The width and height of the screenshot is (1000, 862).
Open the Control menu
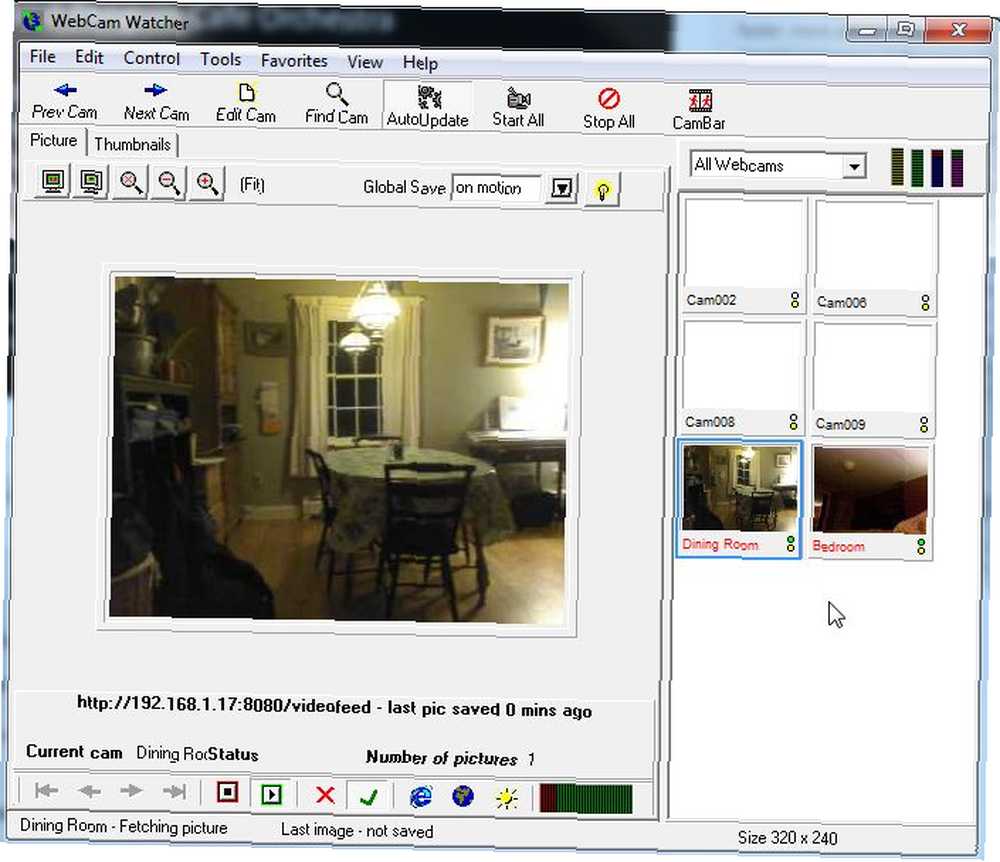[152, 58]
